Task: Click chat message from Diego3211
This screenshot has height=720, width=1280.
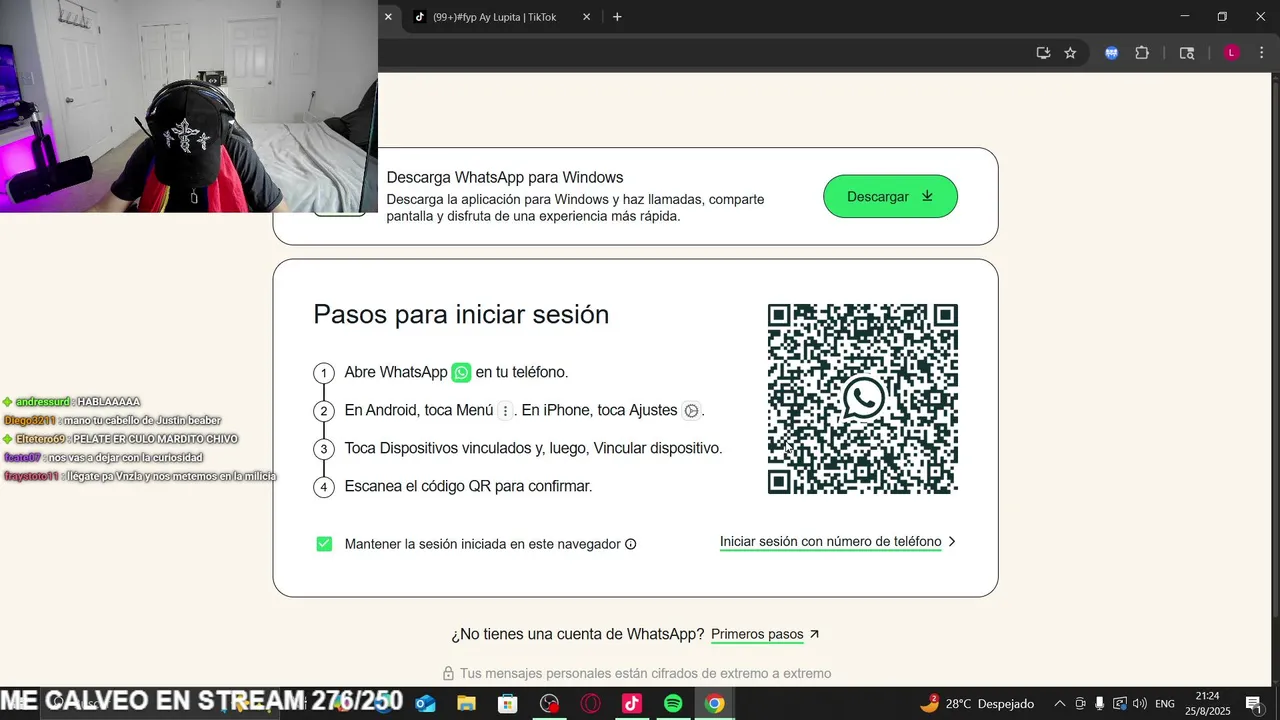Action: point(112,421)
